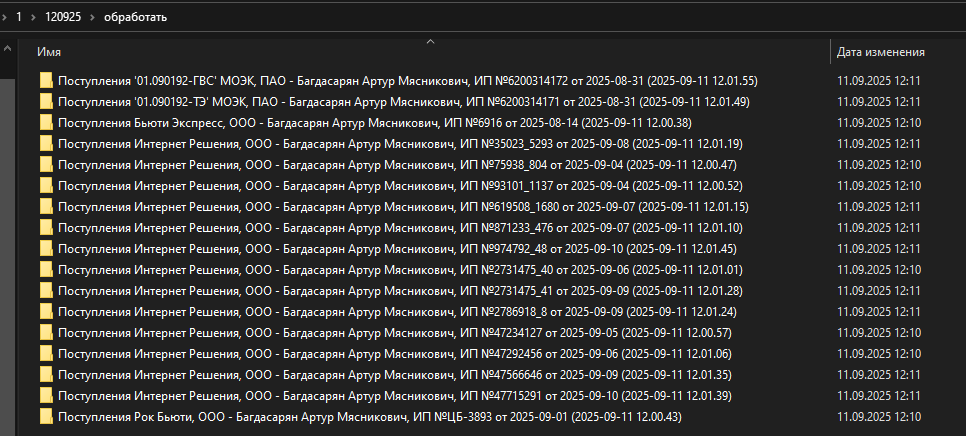Viewport: 966px width, 436px height.
Task: Click folder icon of Рок Бьюти №ЦБ-3893
Action: (46, 417)
